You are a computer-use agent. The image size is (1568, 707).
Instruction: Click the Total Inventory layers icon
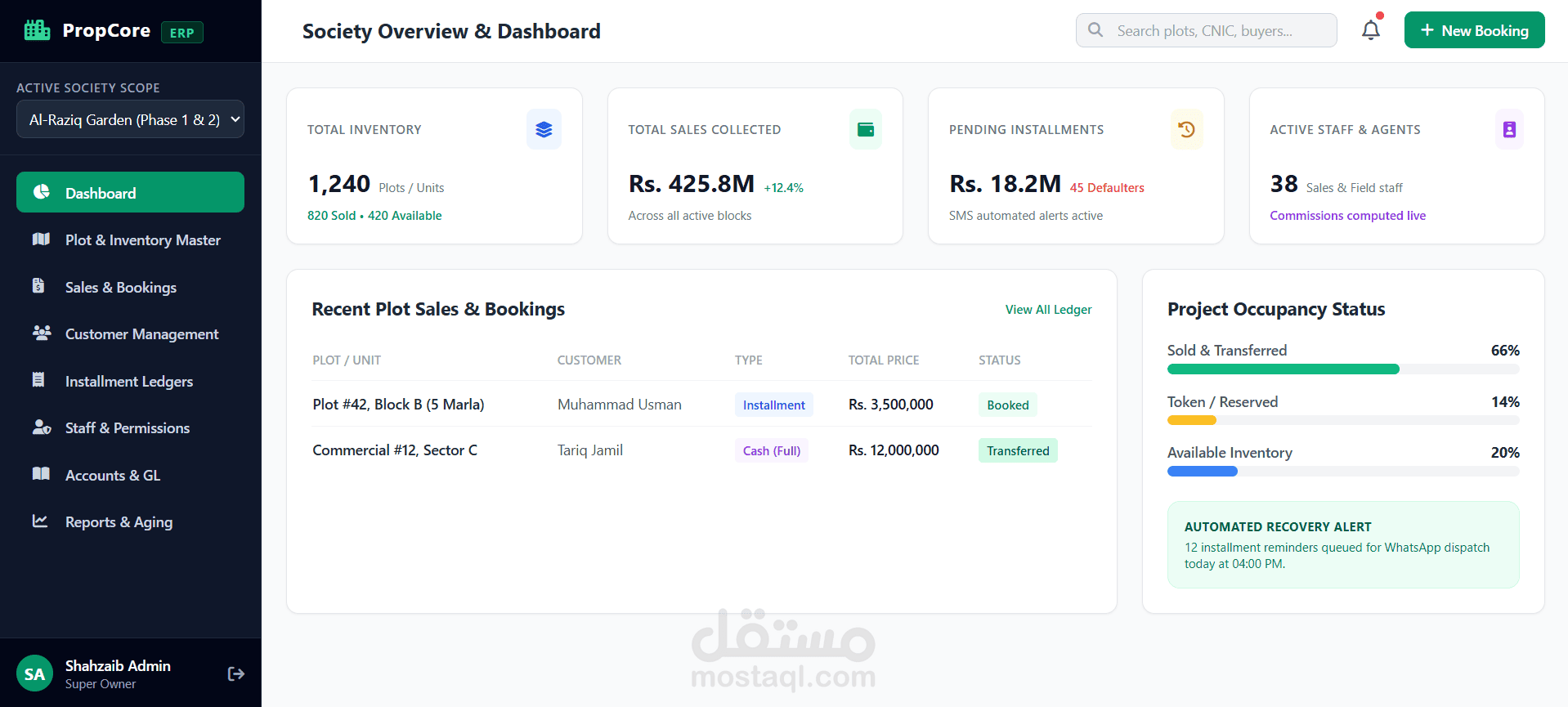[544, 129]
